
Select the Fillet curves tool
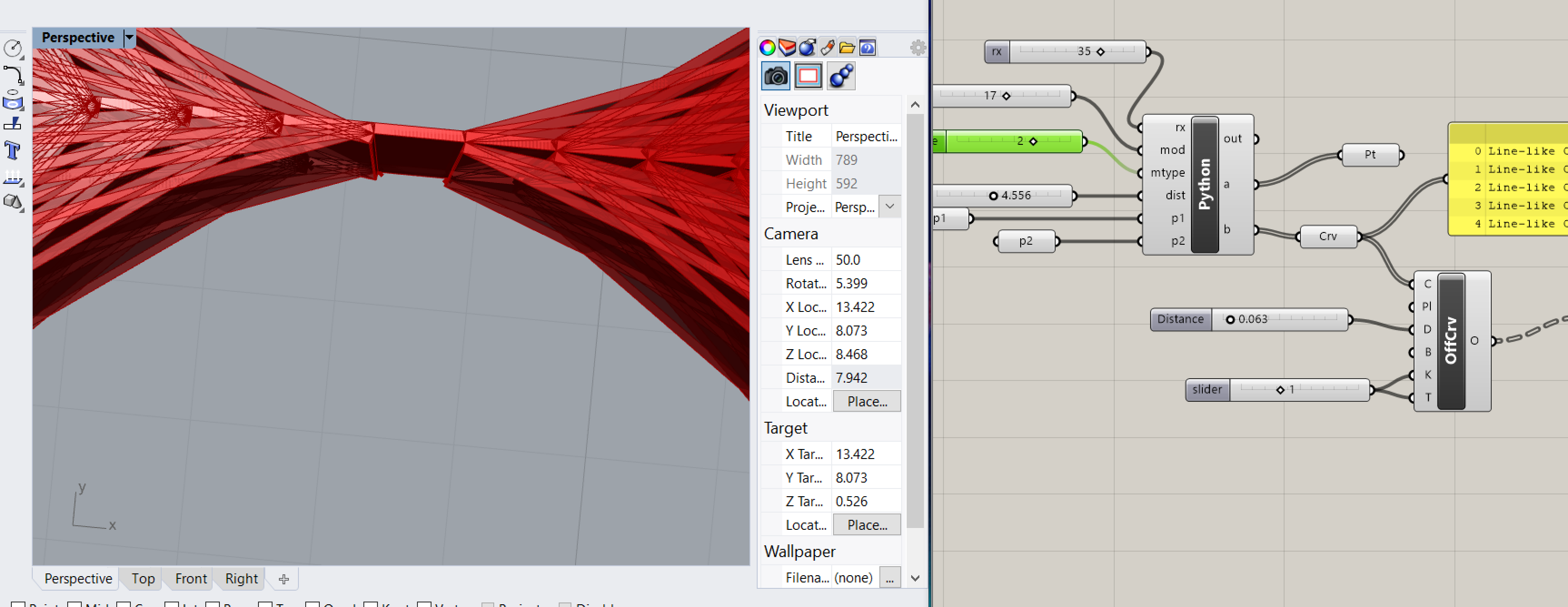13,75
